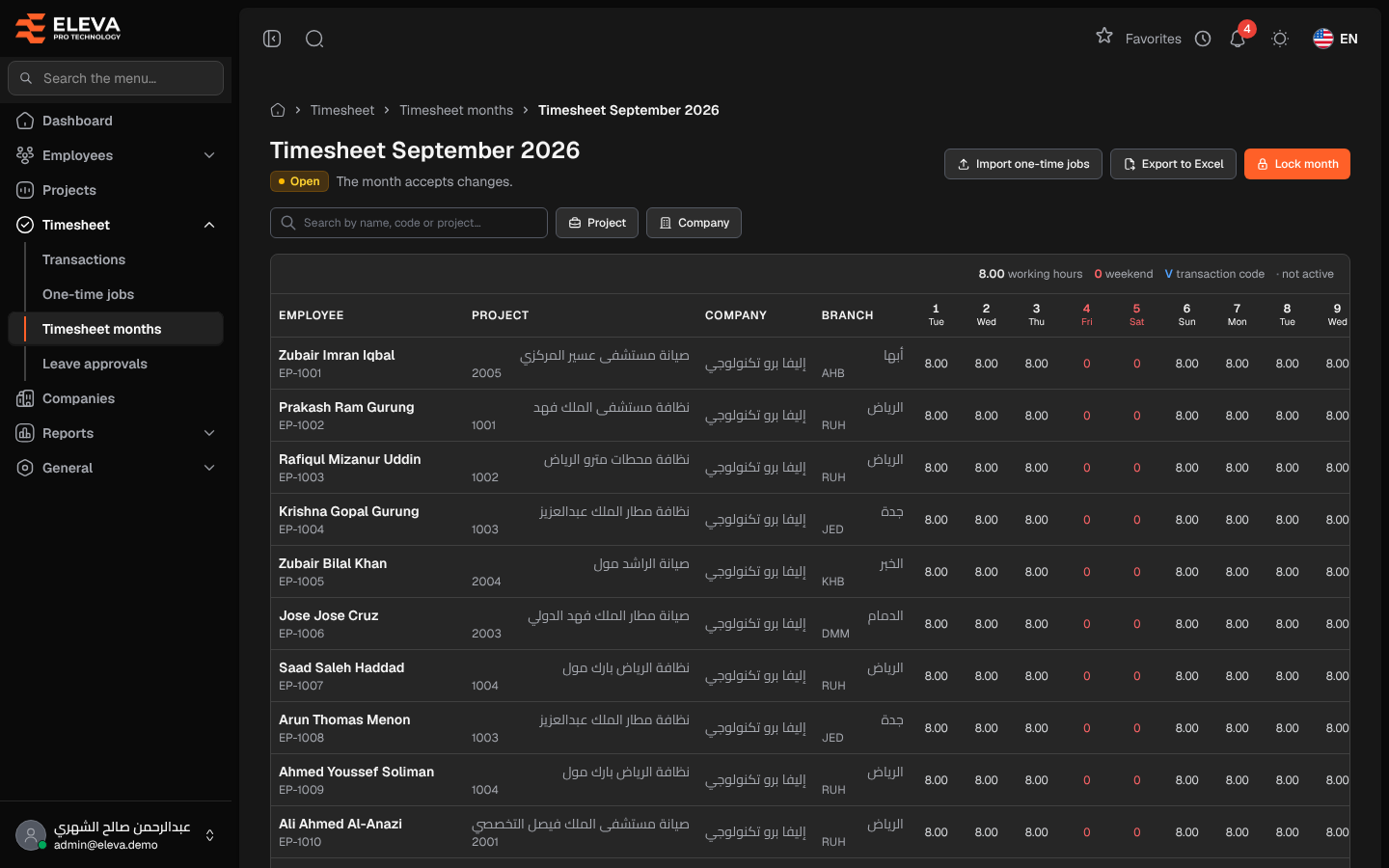Click the ELEVA Pro Technology logo
Screen dimensions: 1389x868
[68, 28]
